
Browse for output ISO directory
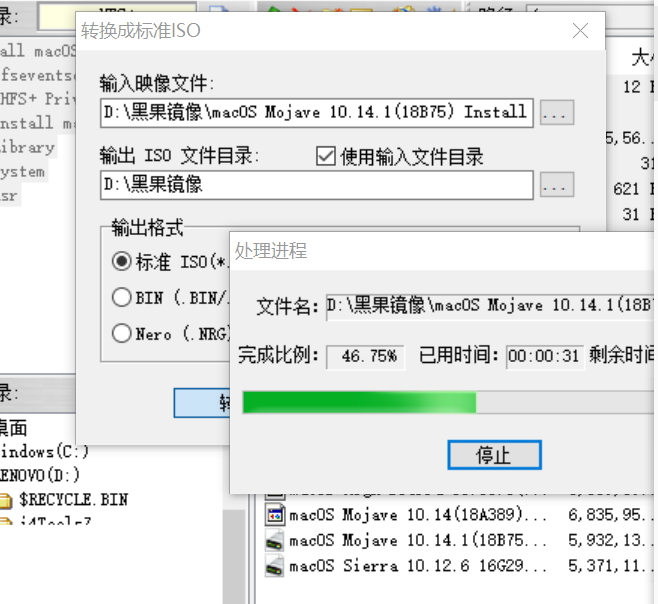(x=556, y=185)
